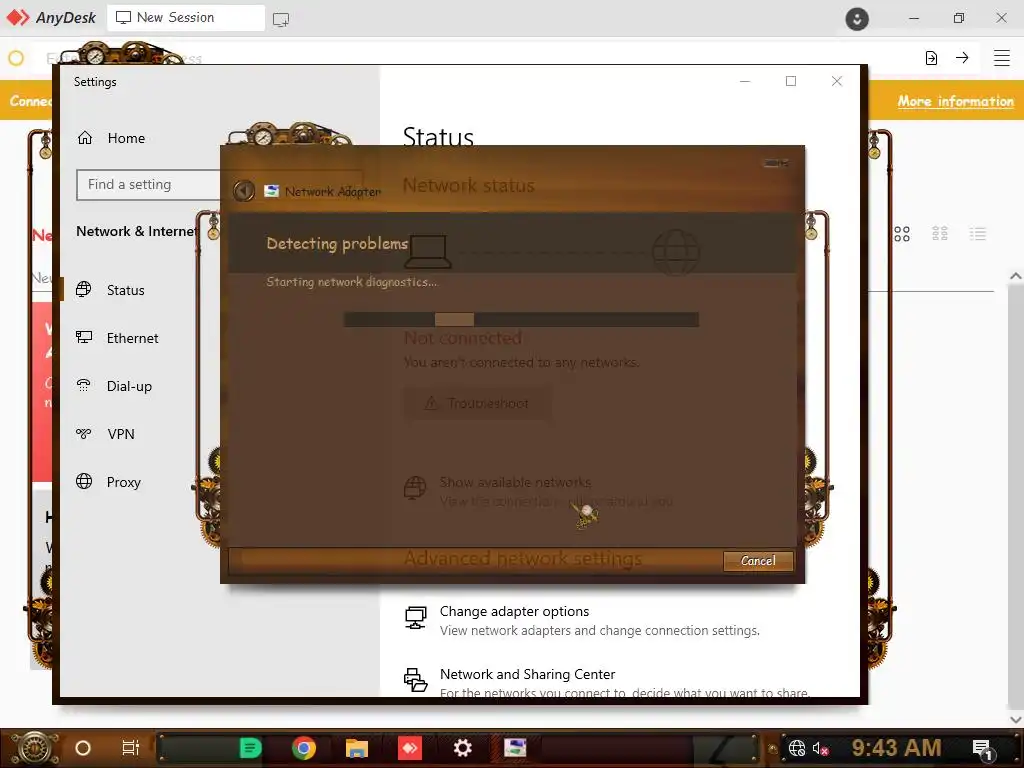The image size is (1024, 768).
Task: Switch AnyDesk to list view
Action: (978, 234)
